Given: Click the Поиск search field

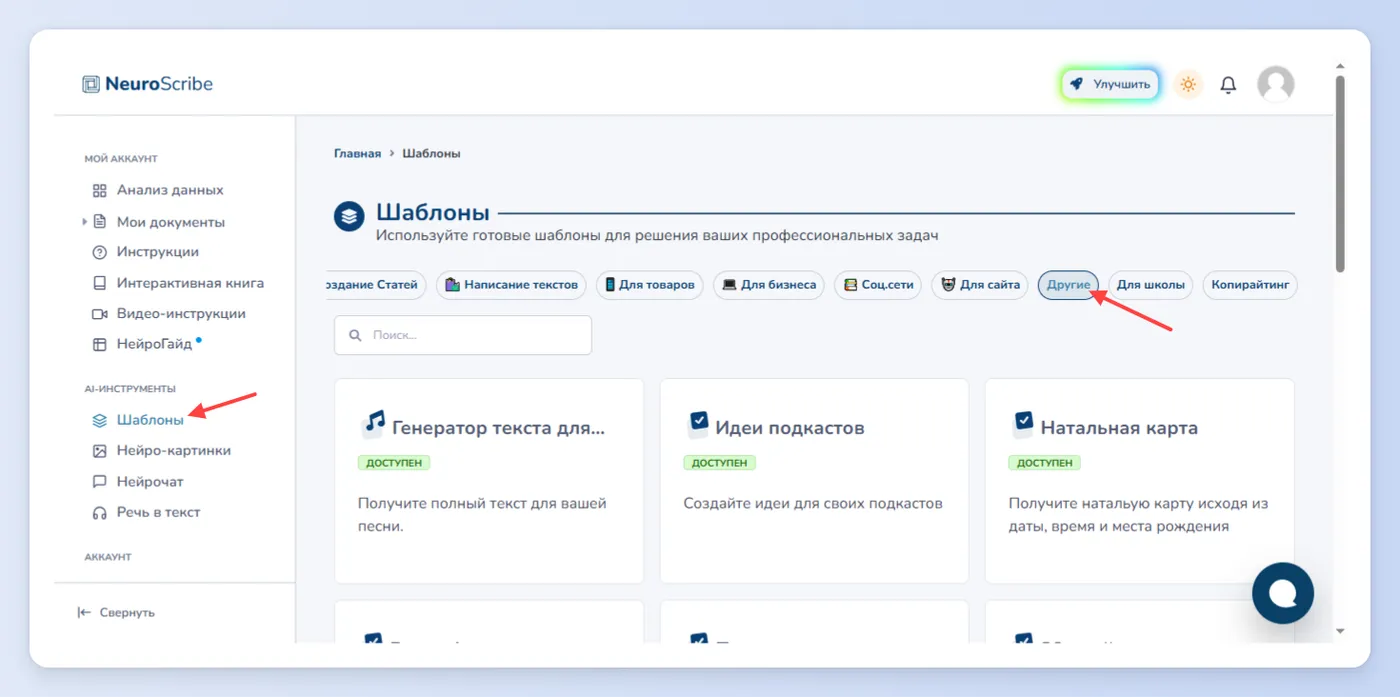Looking at the screenshot, I should 463,335.
